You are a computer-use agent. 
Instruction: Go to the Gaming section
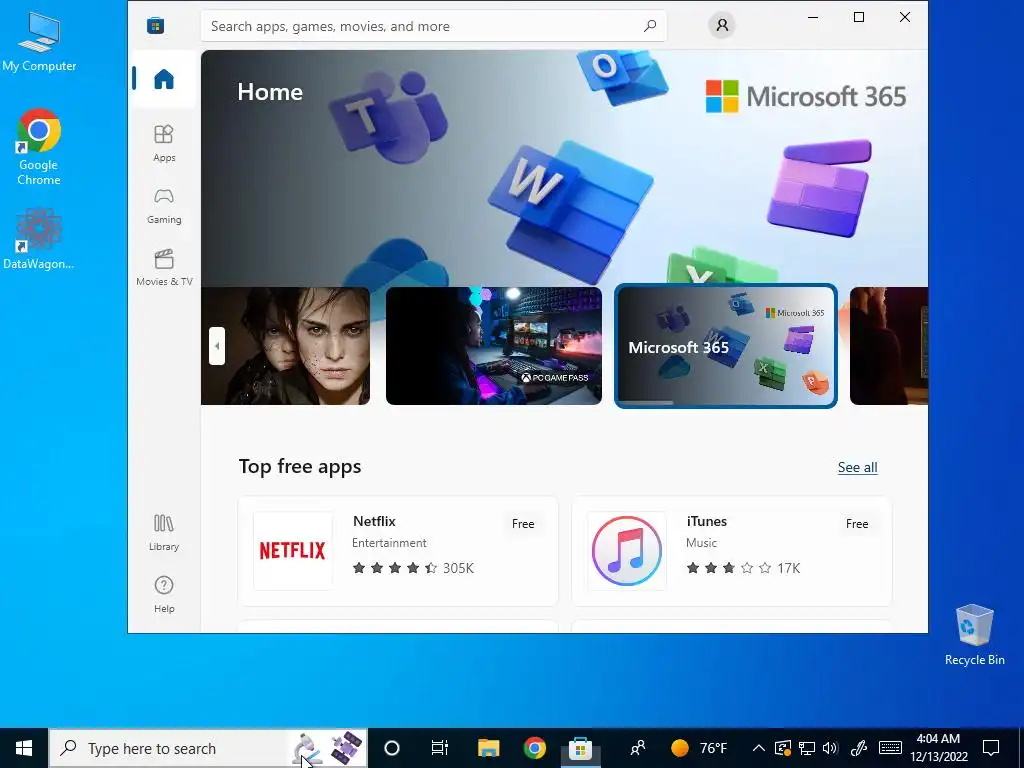(x=164, y=206)
